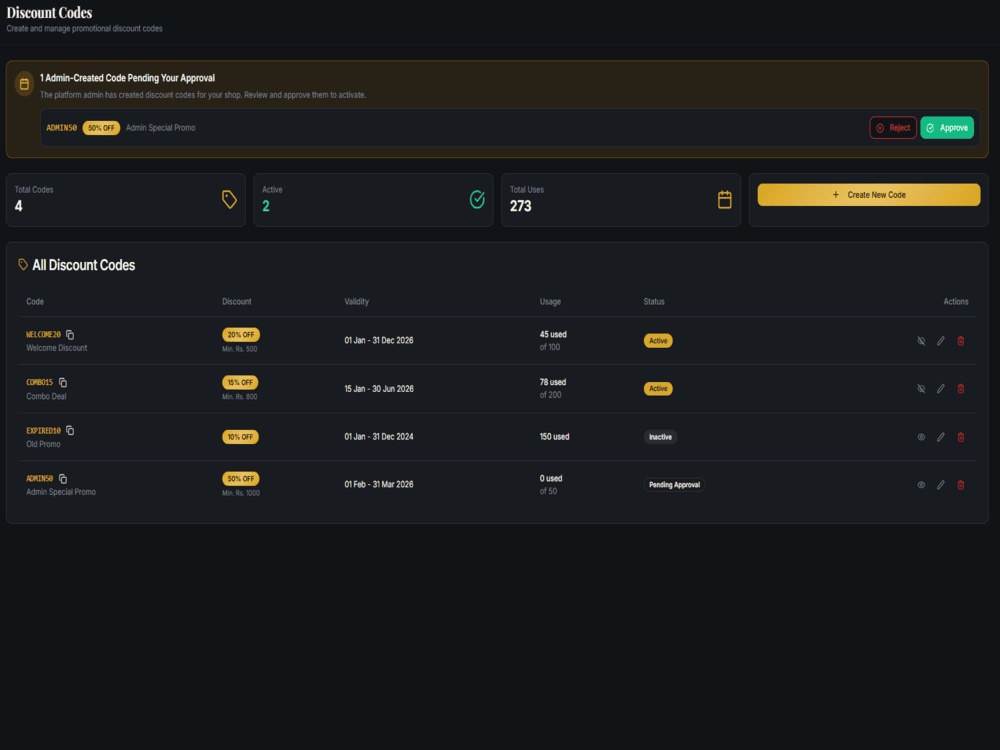Deactivate WELCOME20 via eye-off icon
1000x750 pixels.
(x=922, y=341)
